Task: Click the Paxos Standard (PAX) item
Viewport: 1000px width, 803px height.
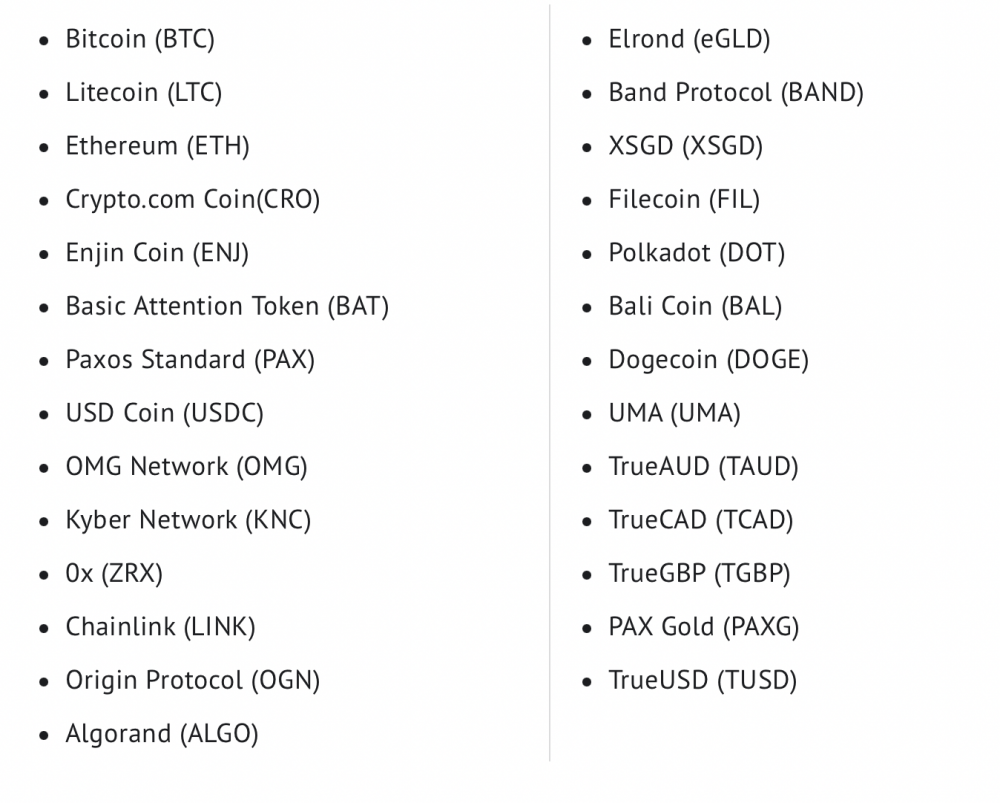Action: click(x=190, y=360)
